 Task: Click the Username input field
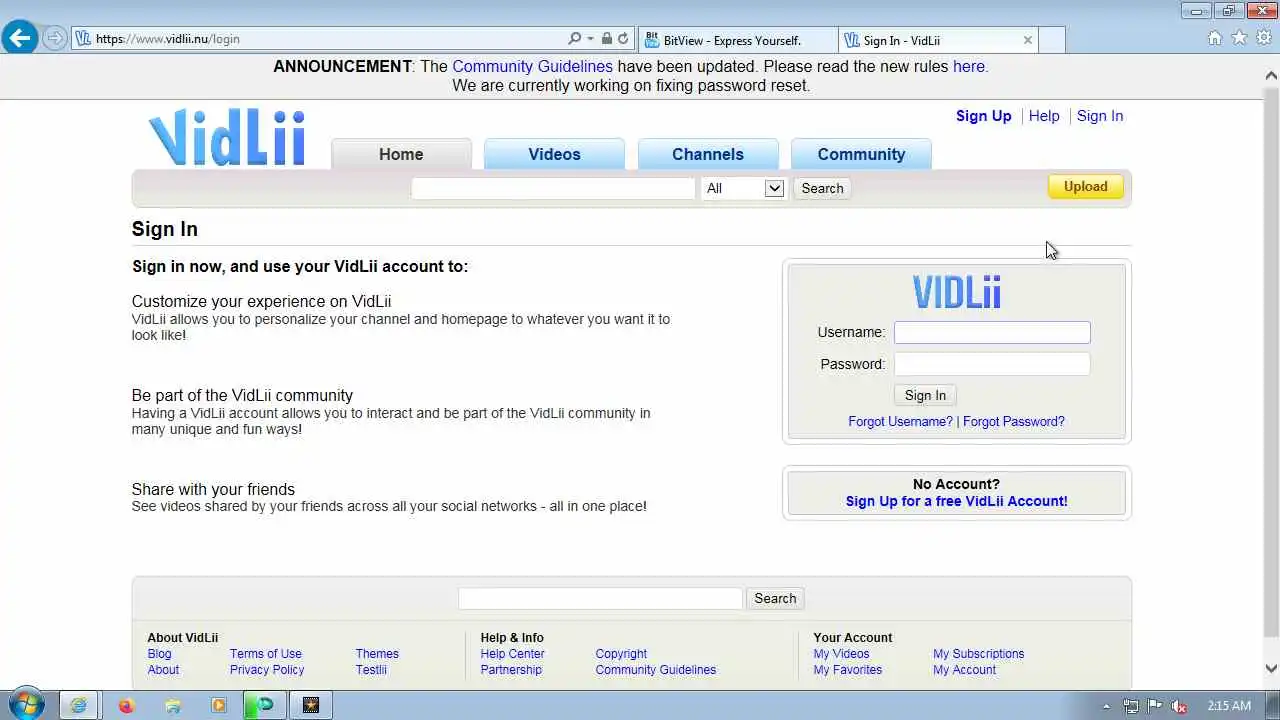tap(992, 332)
